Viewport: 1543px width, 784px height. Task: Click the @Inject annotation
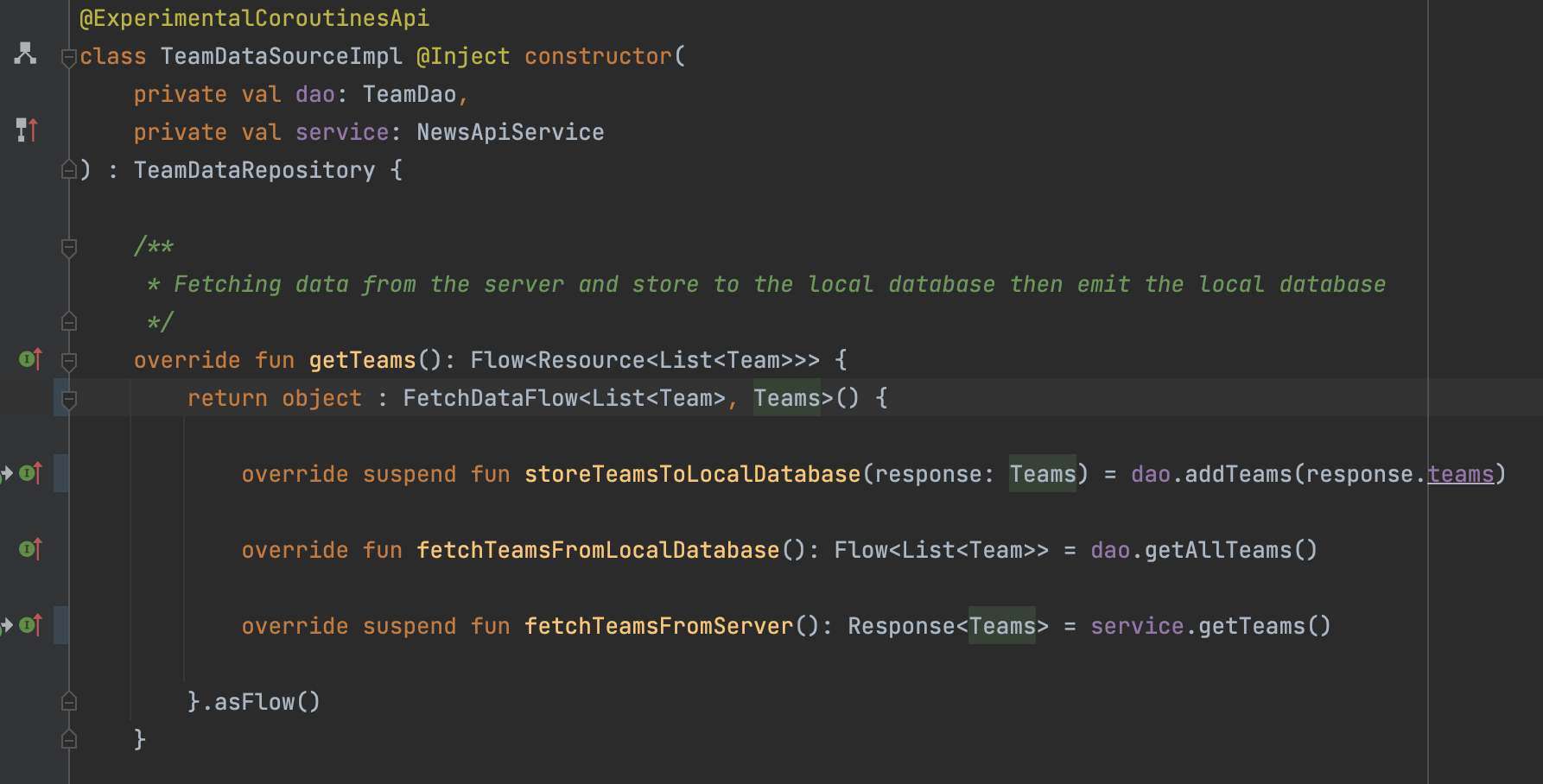(463, 56)
